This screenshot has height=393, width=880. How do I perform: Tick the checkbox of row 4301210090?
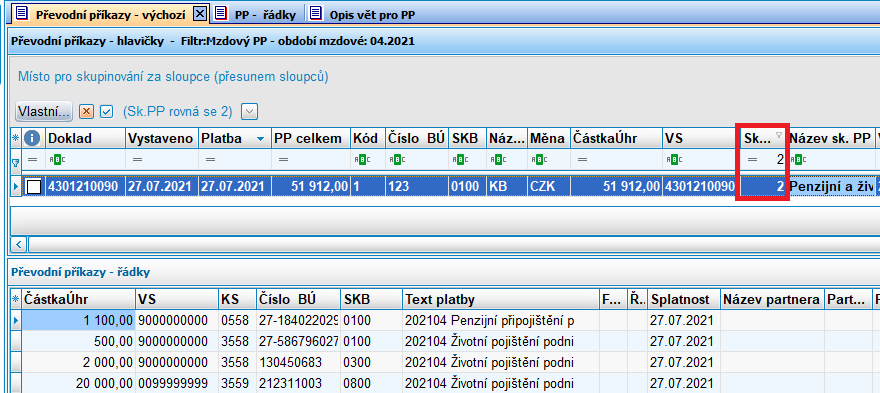[x=34, y=187]
